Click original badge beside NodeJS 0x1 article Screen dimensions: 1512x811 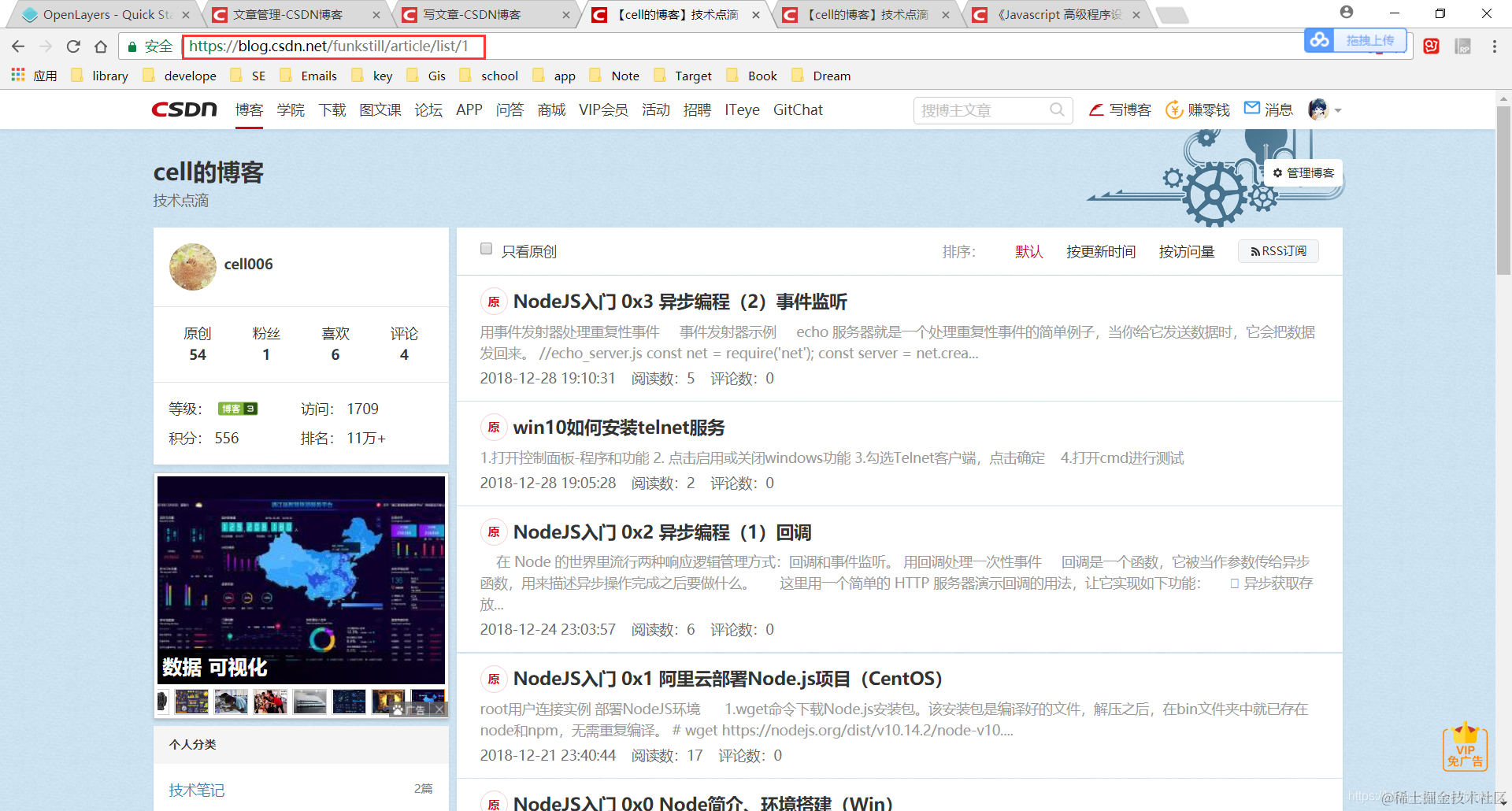pyautogui.click(x=494, y=679)
